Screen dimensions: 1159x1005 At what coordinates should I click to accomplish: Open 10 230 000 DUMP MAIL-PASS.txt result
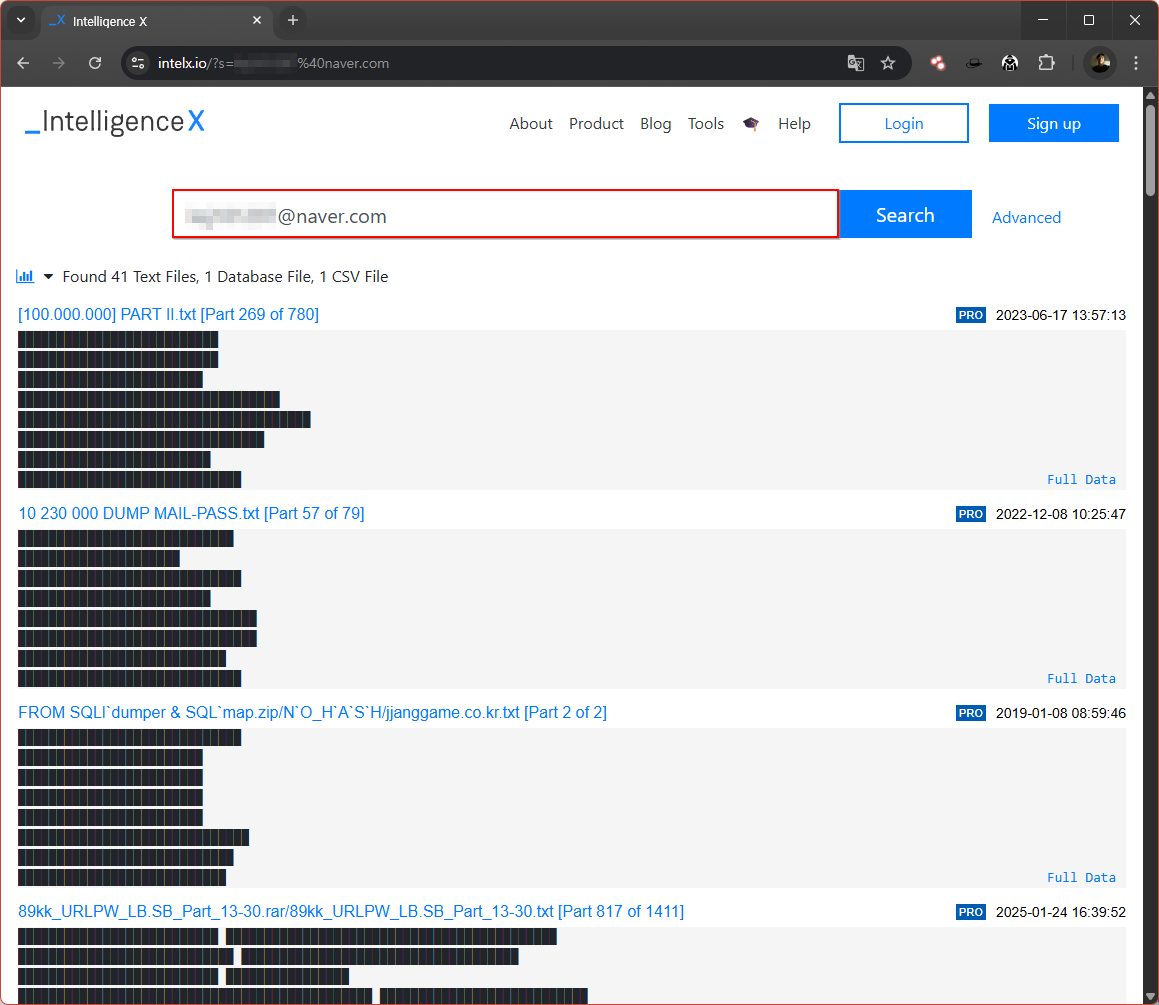click(191, 513)
